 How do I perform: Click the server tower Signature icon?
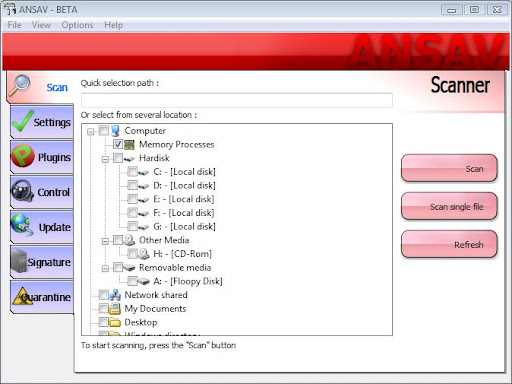(x=19, y=260)
